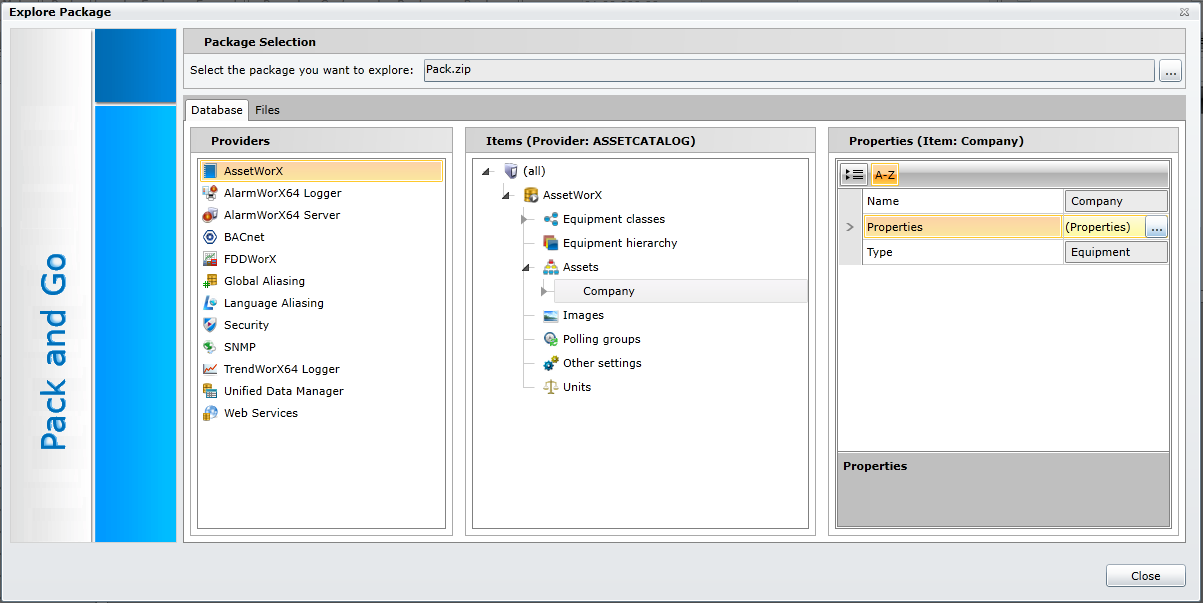Click the Equipment classes icon
The height and width of the screenshot is (603, 1203).
(550, 219)
